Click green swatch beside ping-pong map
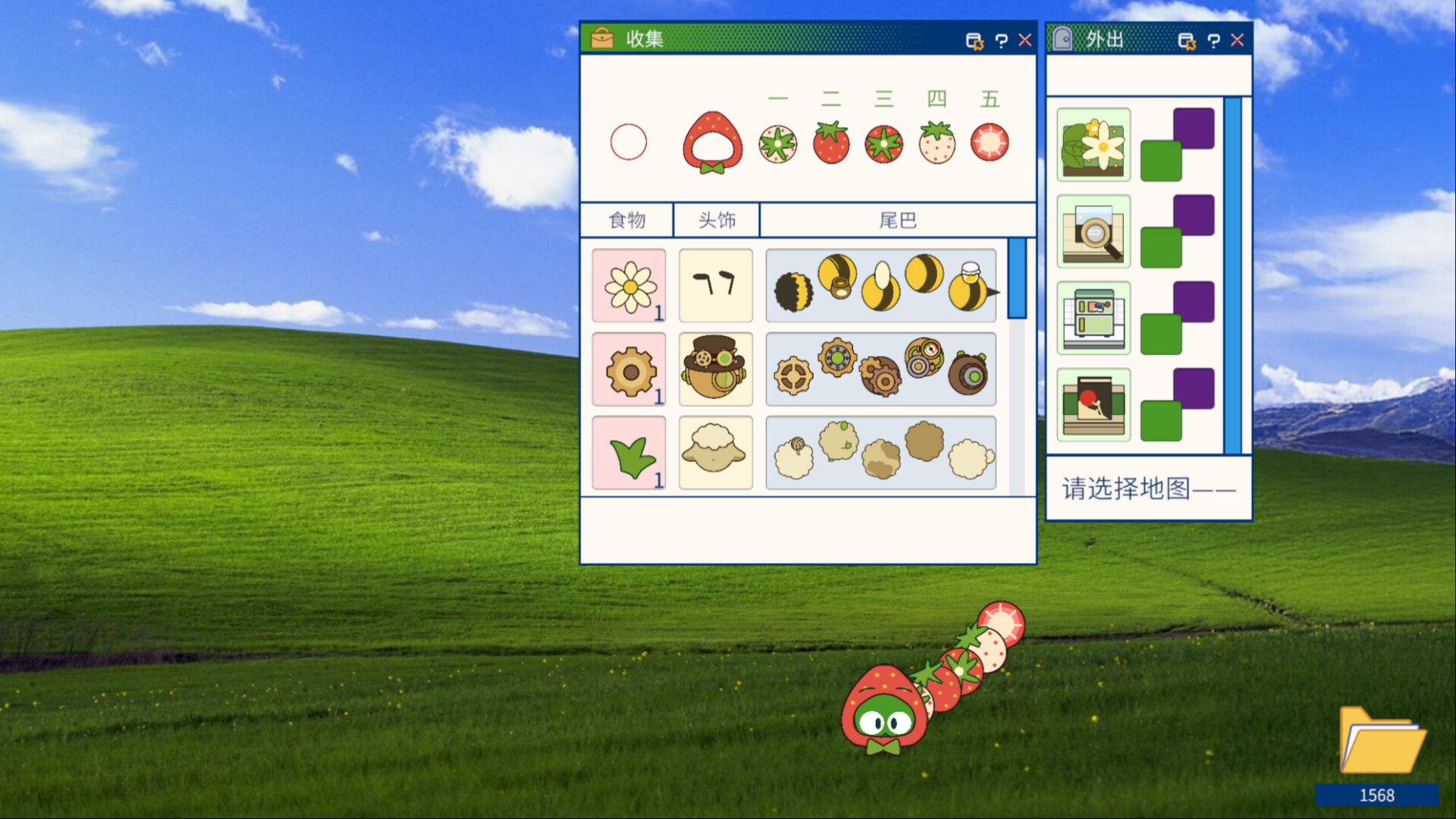1456x819 pixels. [1161, 422]
